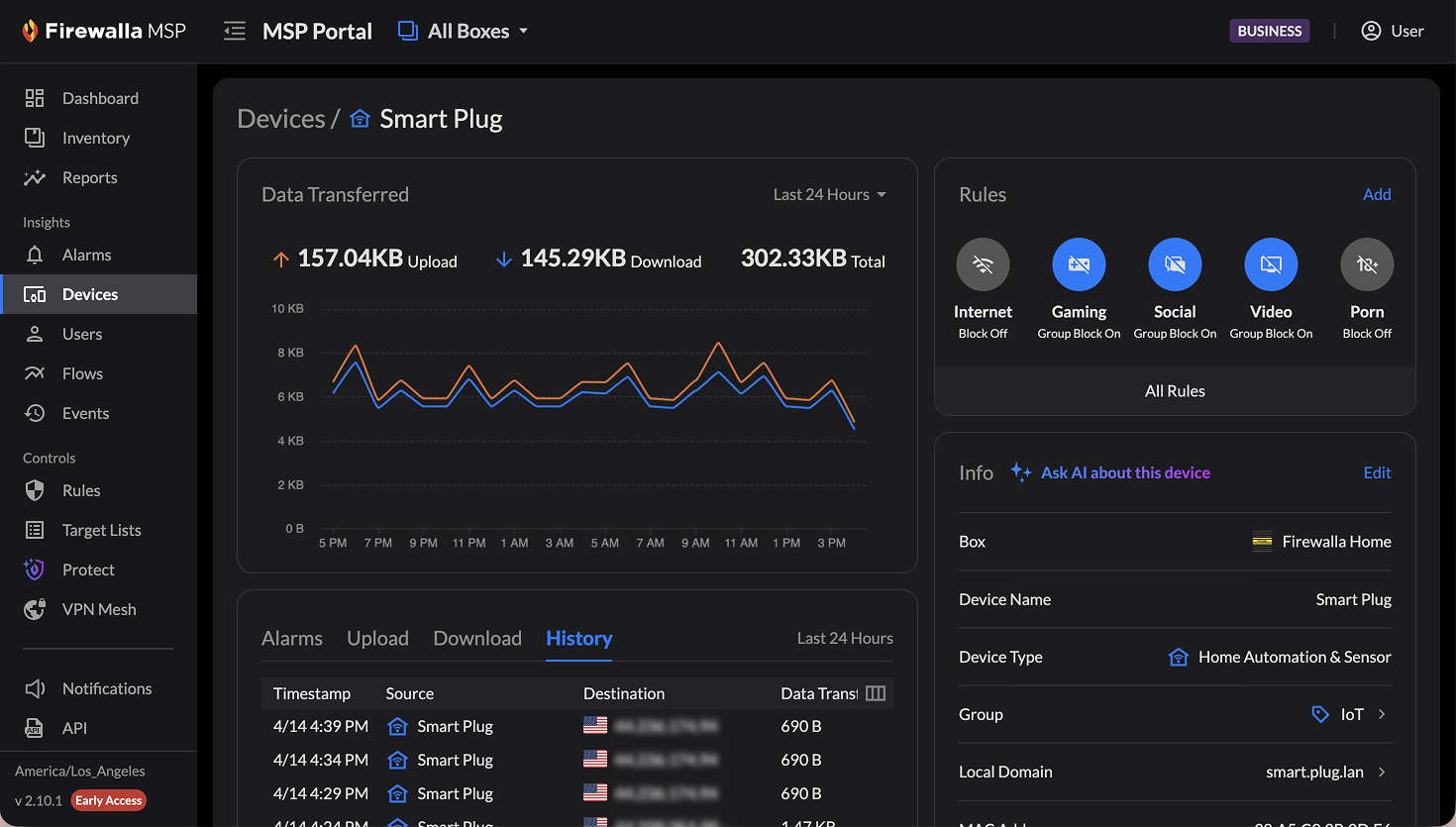Click the Ask AI sparkle icon

tap(1020, 472)
